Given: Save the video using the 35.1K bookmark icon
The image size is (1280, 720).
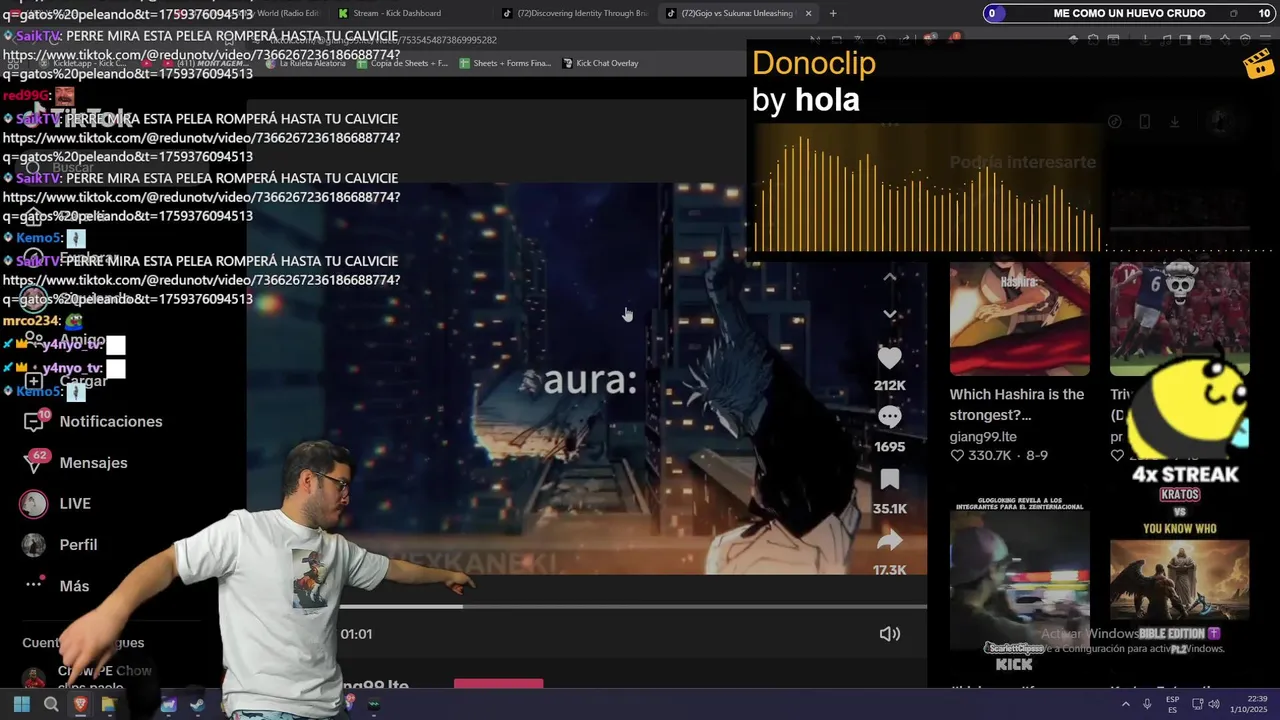Looking at the screenshot, I should tap(889, 480).
